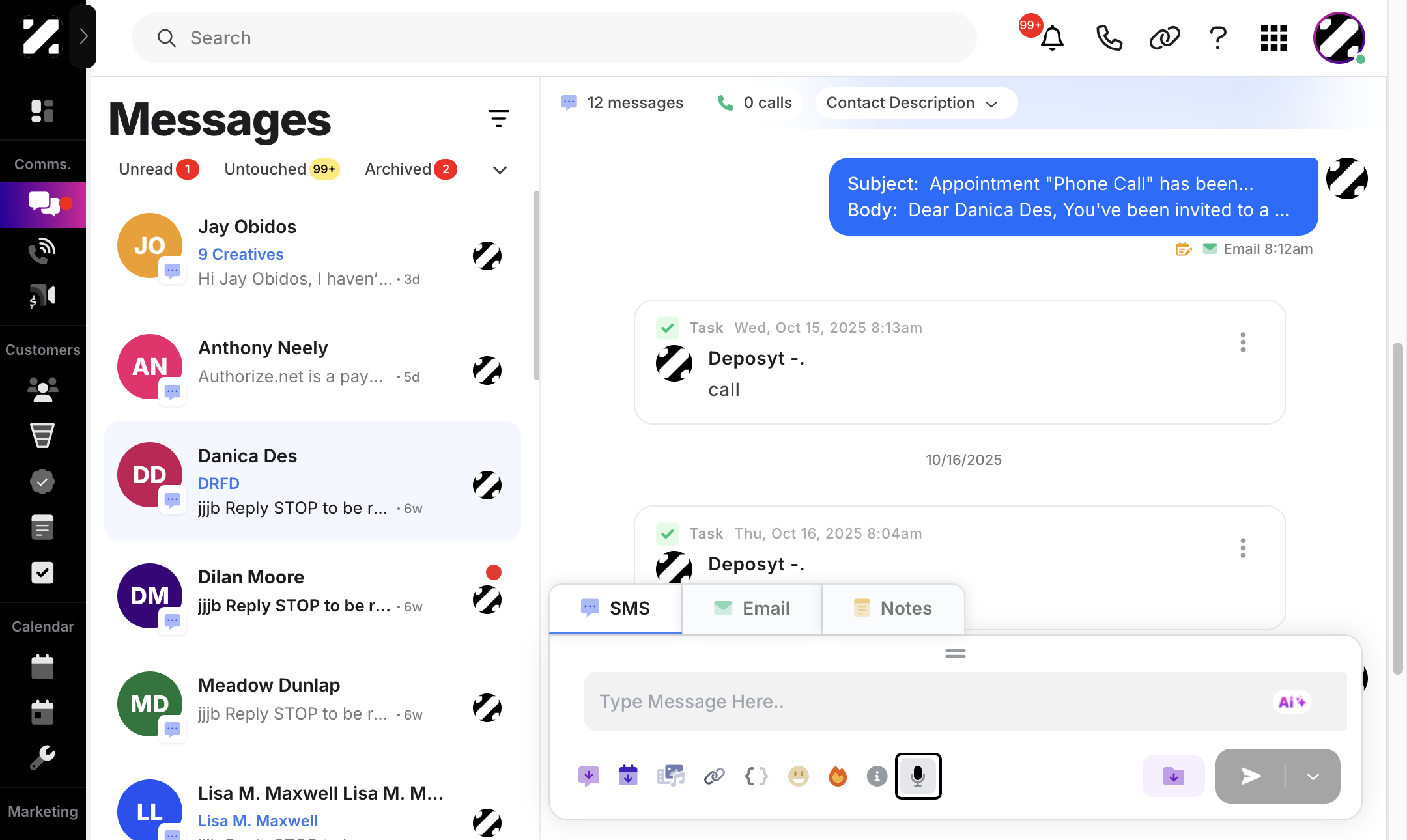Open the send options dropdown arrow
Viewport: 1407px width, 840px height.
pos(1313,776)
